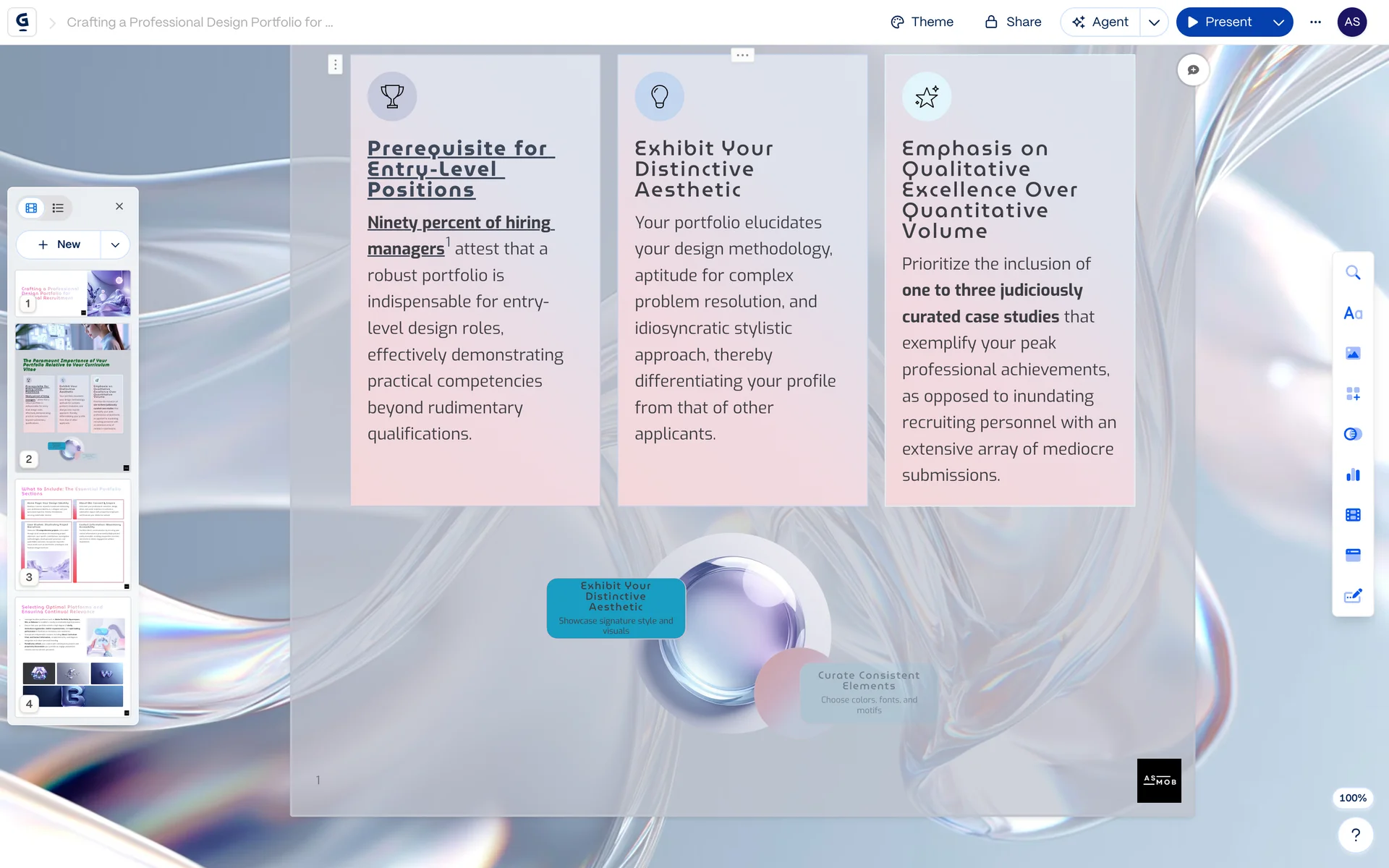Open charts and diagrams panel

tap(1353, 475)
